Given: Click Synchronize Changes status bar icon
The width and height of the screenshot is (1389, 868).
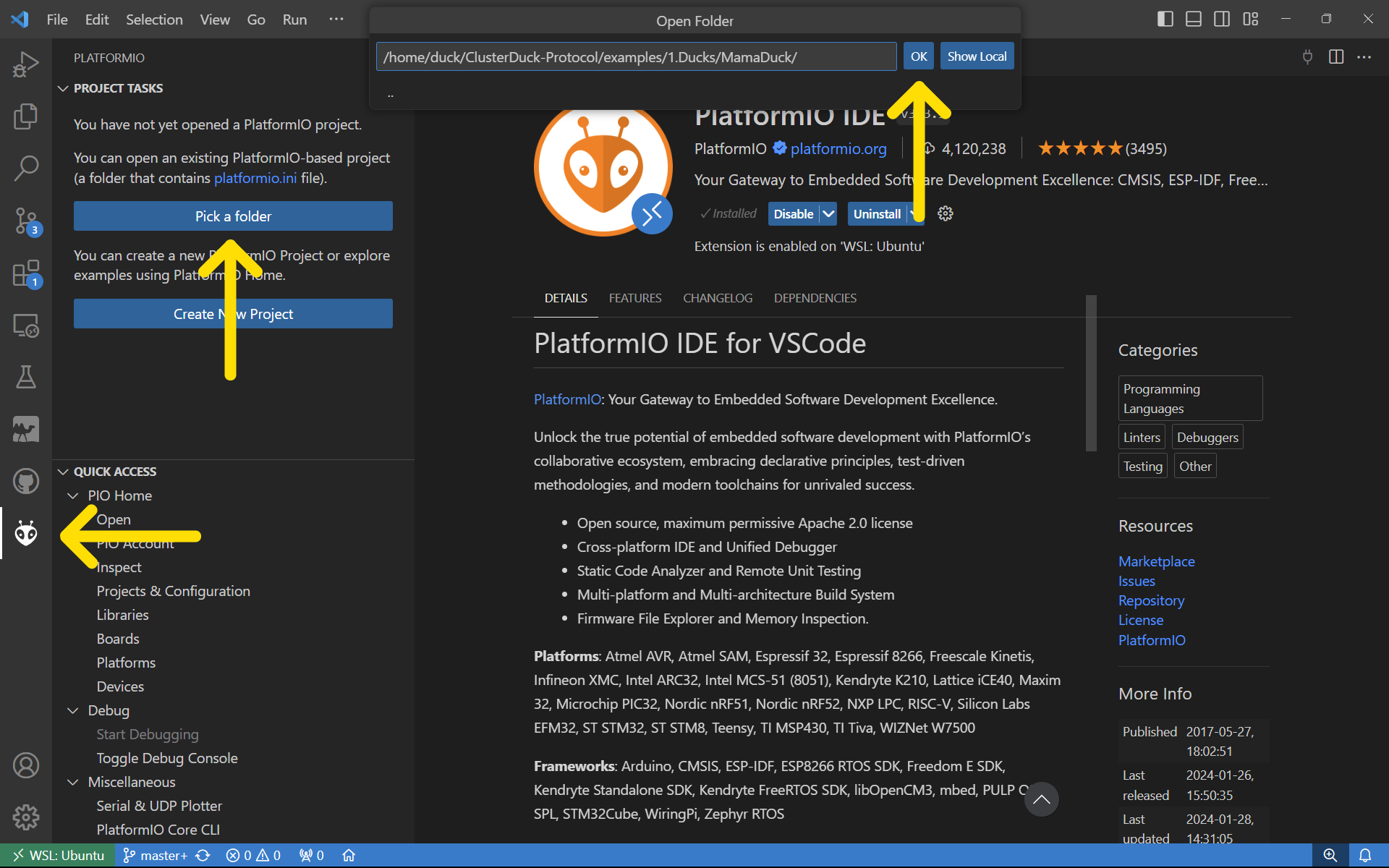Looking at the screenshot, I should click(203, 856).
